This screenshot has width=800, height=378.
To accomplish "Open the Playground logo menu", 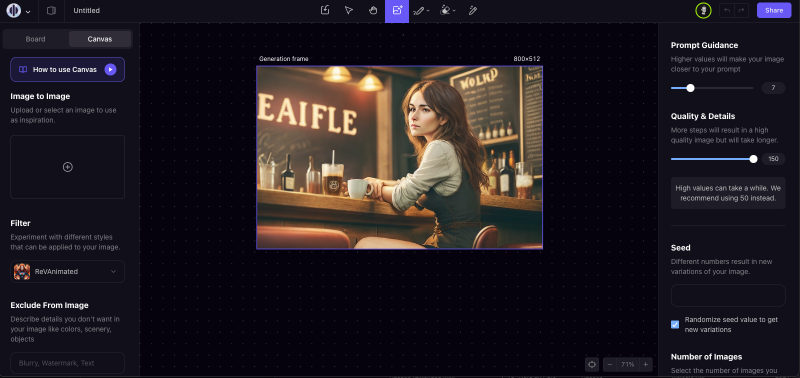I will [14, 11].
